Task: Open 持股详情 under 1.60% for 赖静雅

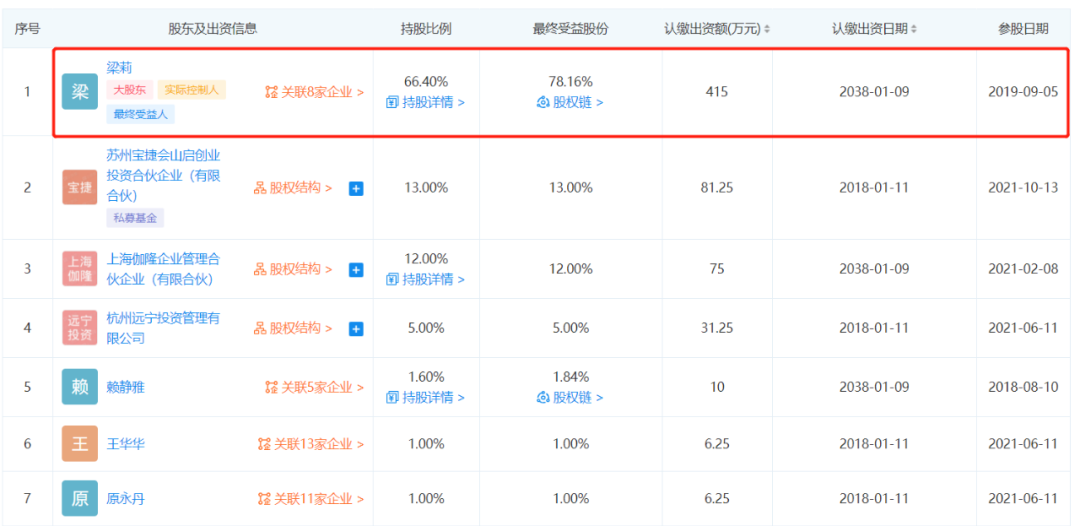Action: point(426,397)
